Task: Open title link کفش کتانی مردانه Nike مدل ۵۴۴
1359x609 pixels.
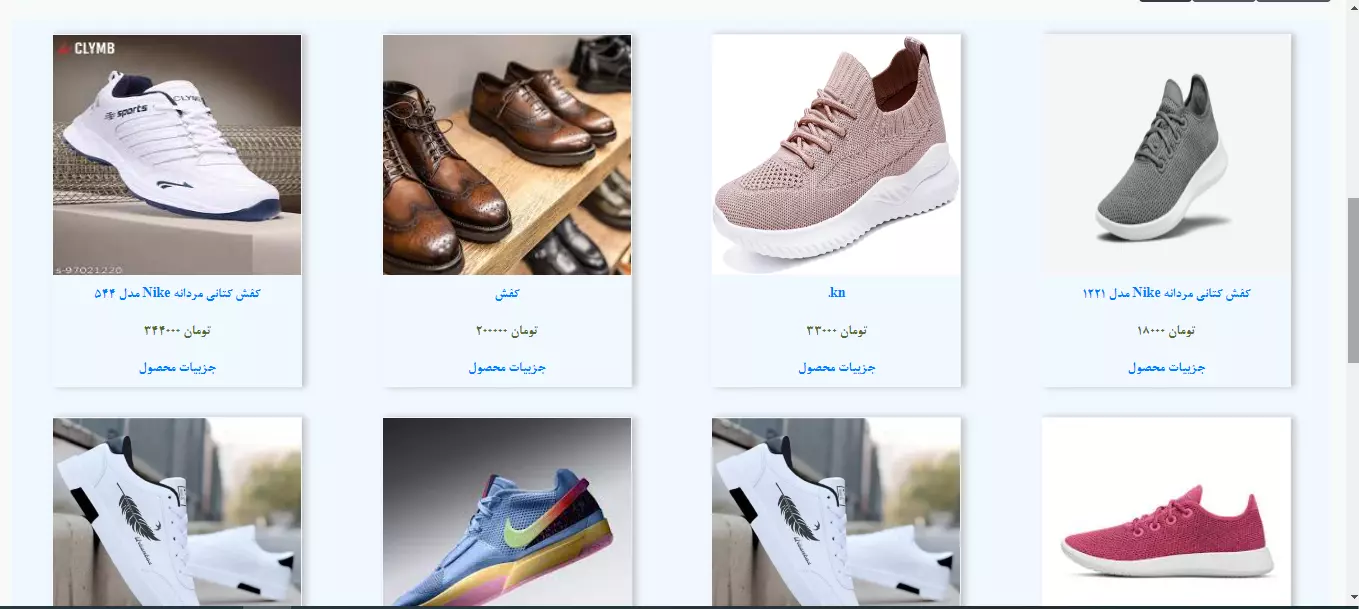Action: pos(177,293)
